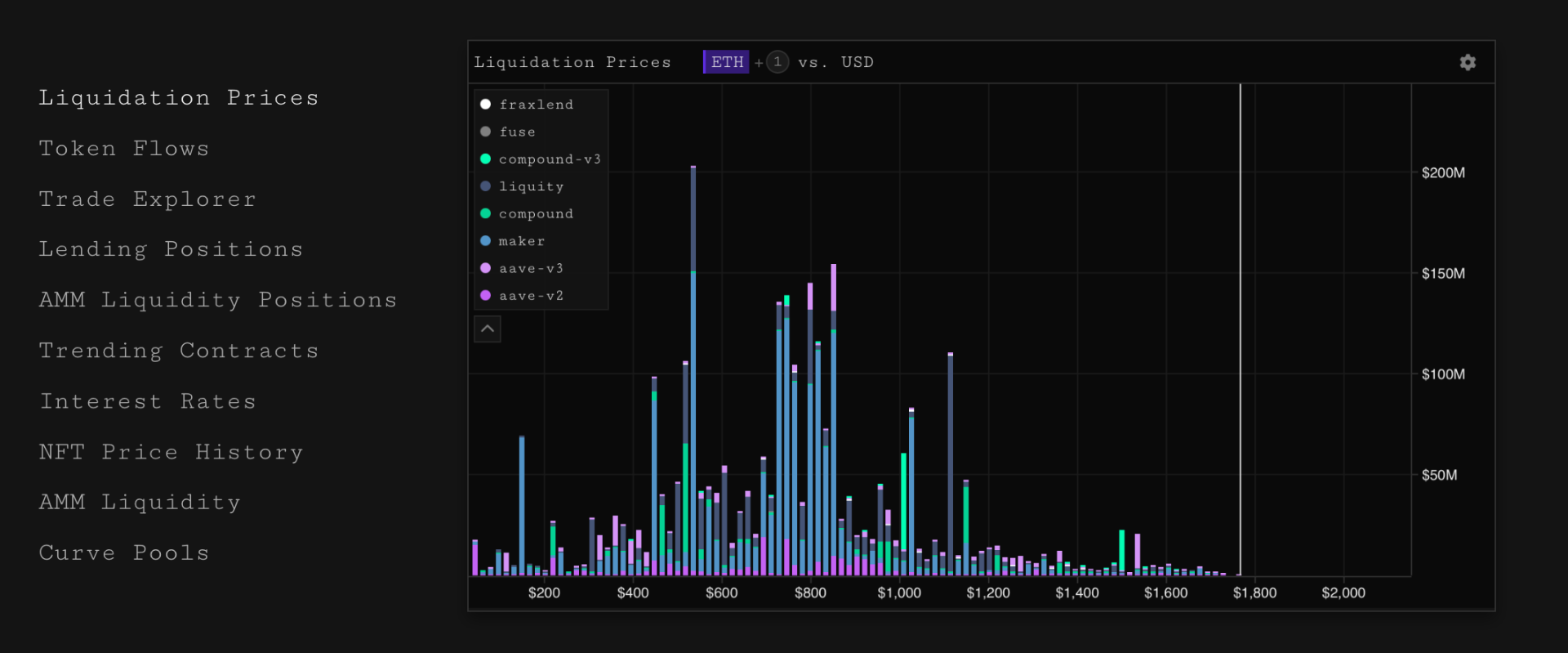Viewport: 1568px width, 653px height.
Task: Click the $150M y-axis label
Action: tap(1443, 274)
